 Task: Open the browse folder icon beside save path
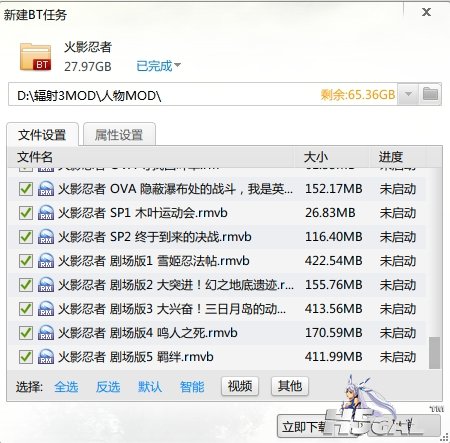(x=430, y=94)
